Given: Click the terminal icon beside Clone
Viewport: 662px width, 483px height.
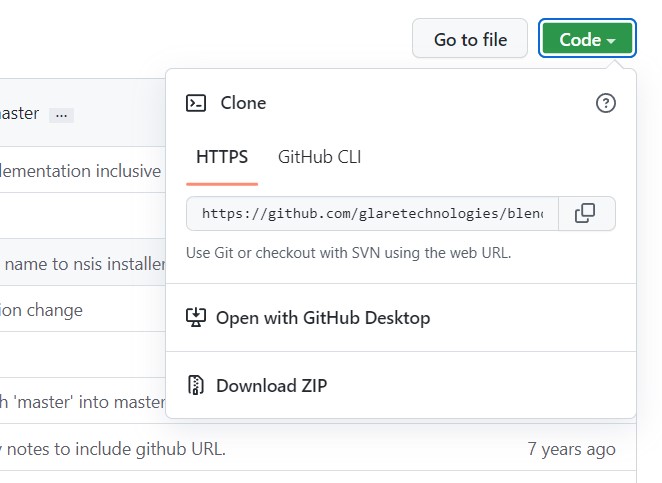Looking at the screenshot, I should [x=197, y=103].
